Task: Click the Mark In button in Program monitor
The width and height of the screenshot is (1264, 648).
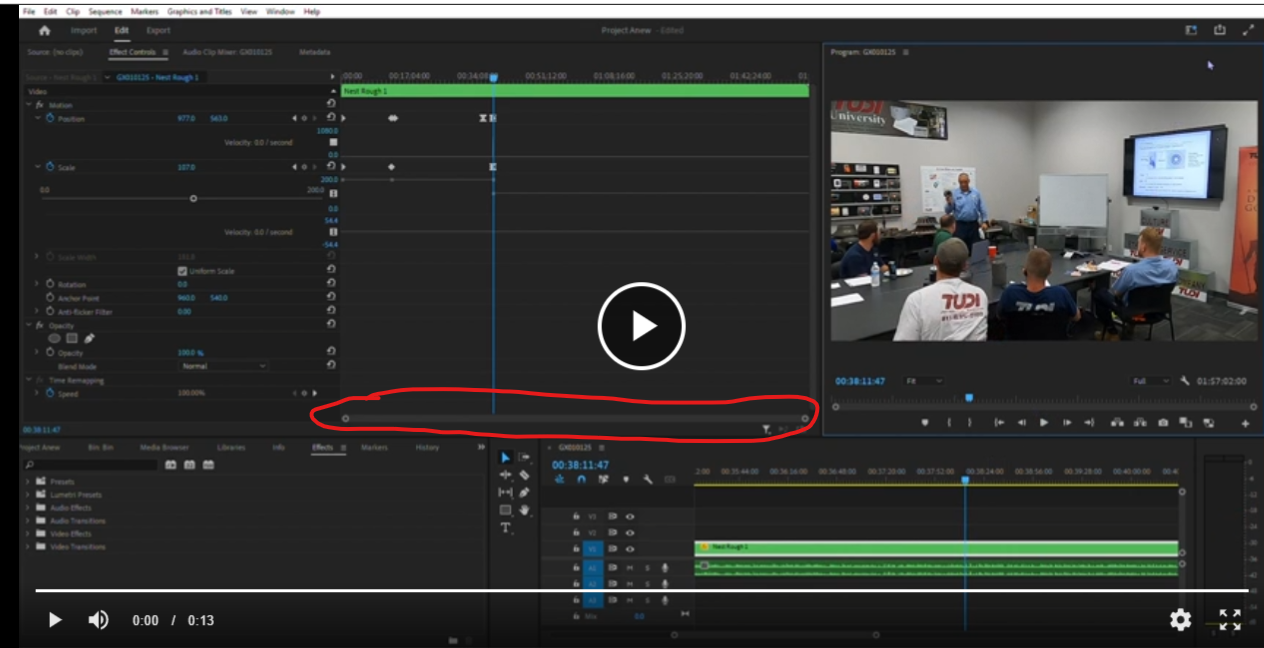Action: click(x=949, y=423)
